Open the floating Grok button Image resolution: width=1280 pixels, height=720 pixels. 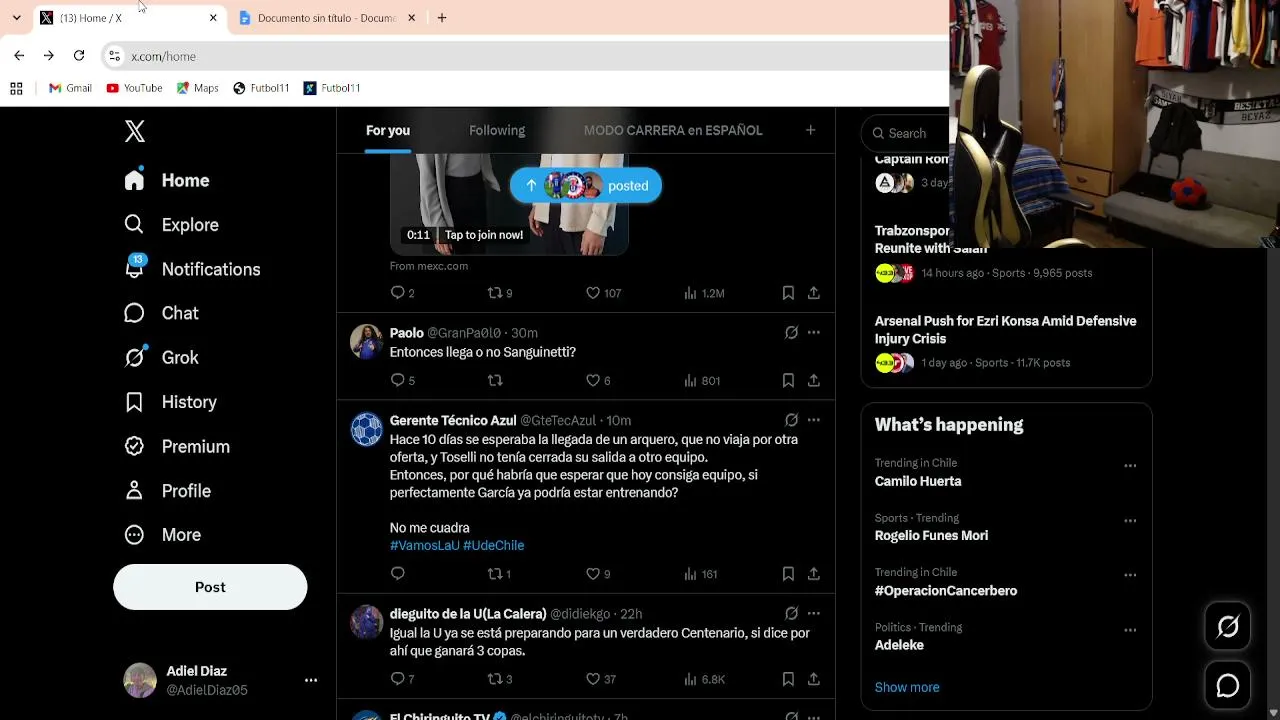[x=1228, y=627]
